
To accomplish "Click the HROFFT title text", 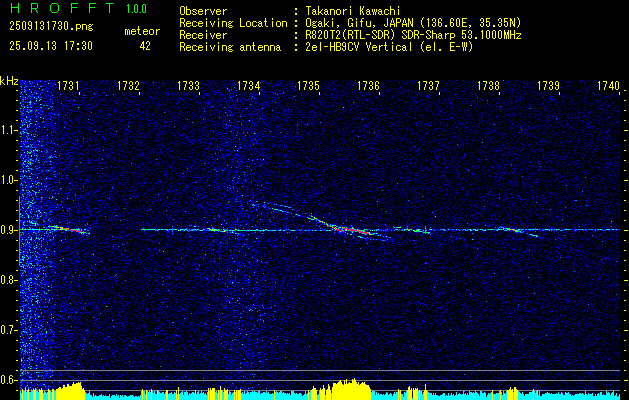I will coord(62,8).
